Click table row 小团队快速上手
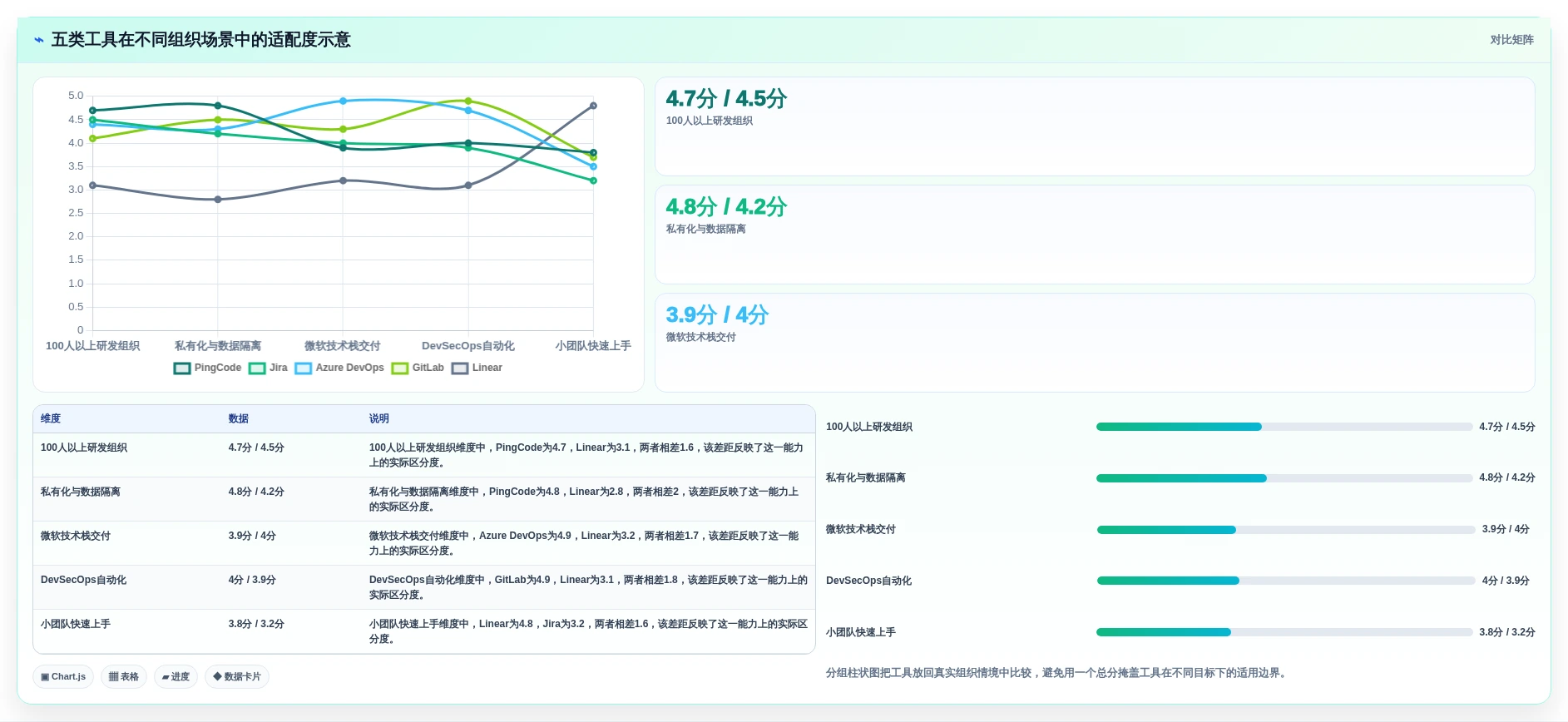The height and width of the screenshot is (722, 1568). click(424, 631)
